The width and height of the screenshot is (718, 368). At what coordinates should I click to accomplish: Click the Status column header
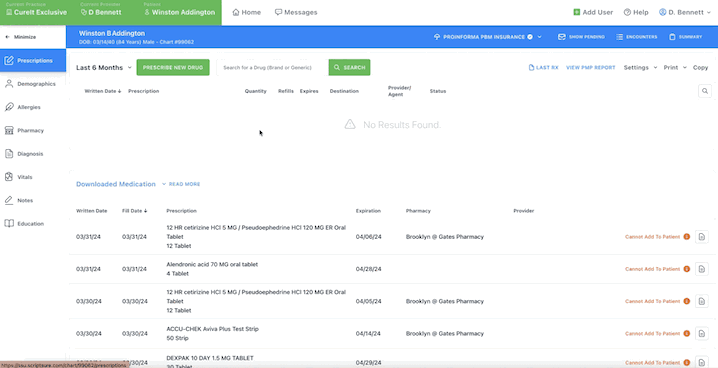(x=438, y=91)
